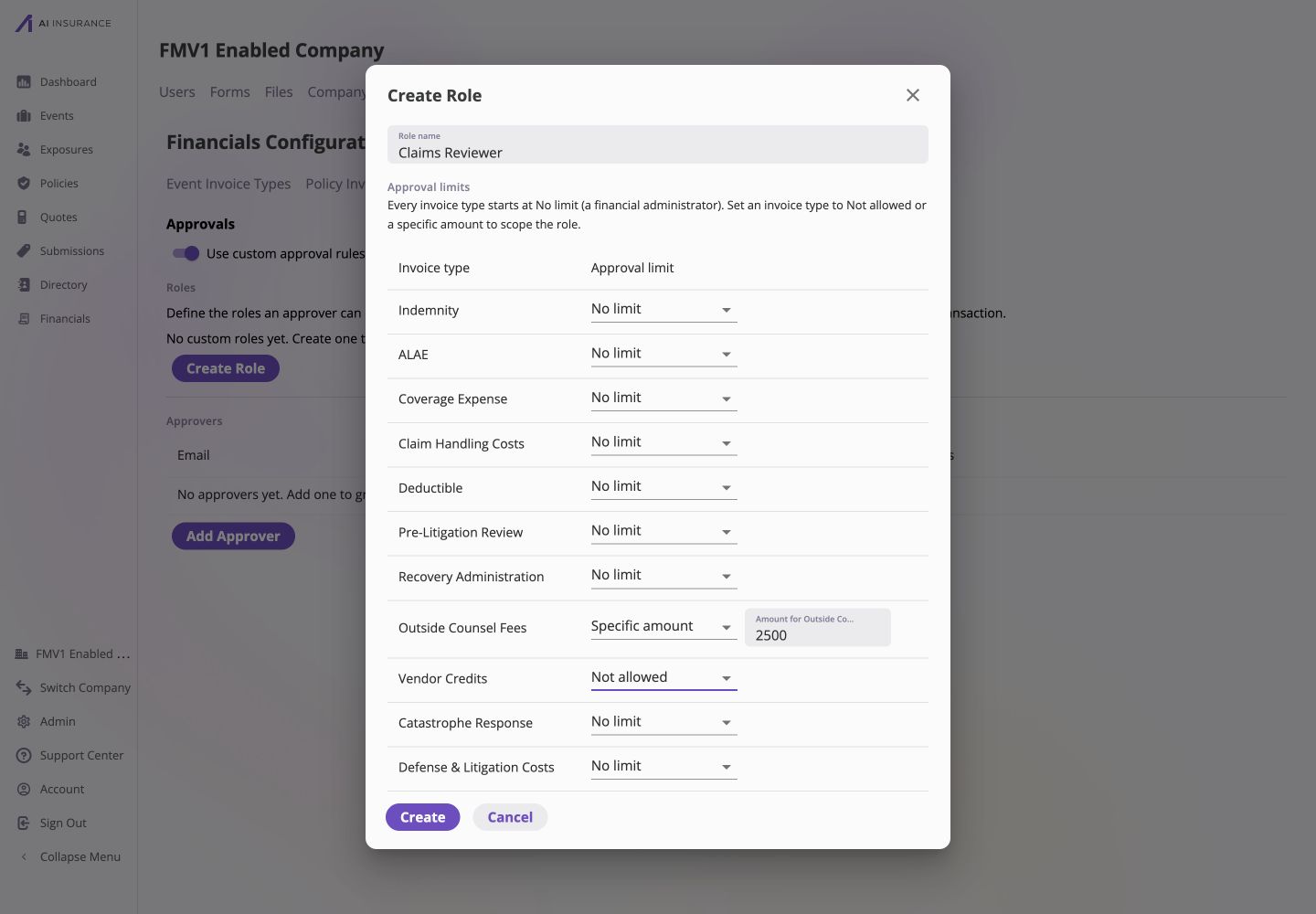Image resolution: width=1316 pixels, height=914 pixels.
Task: Click the background Create Role button
Action: pos(226,368)
